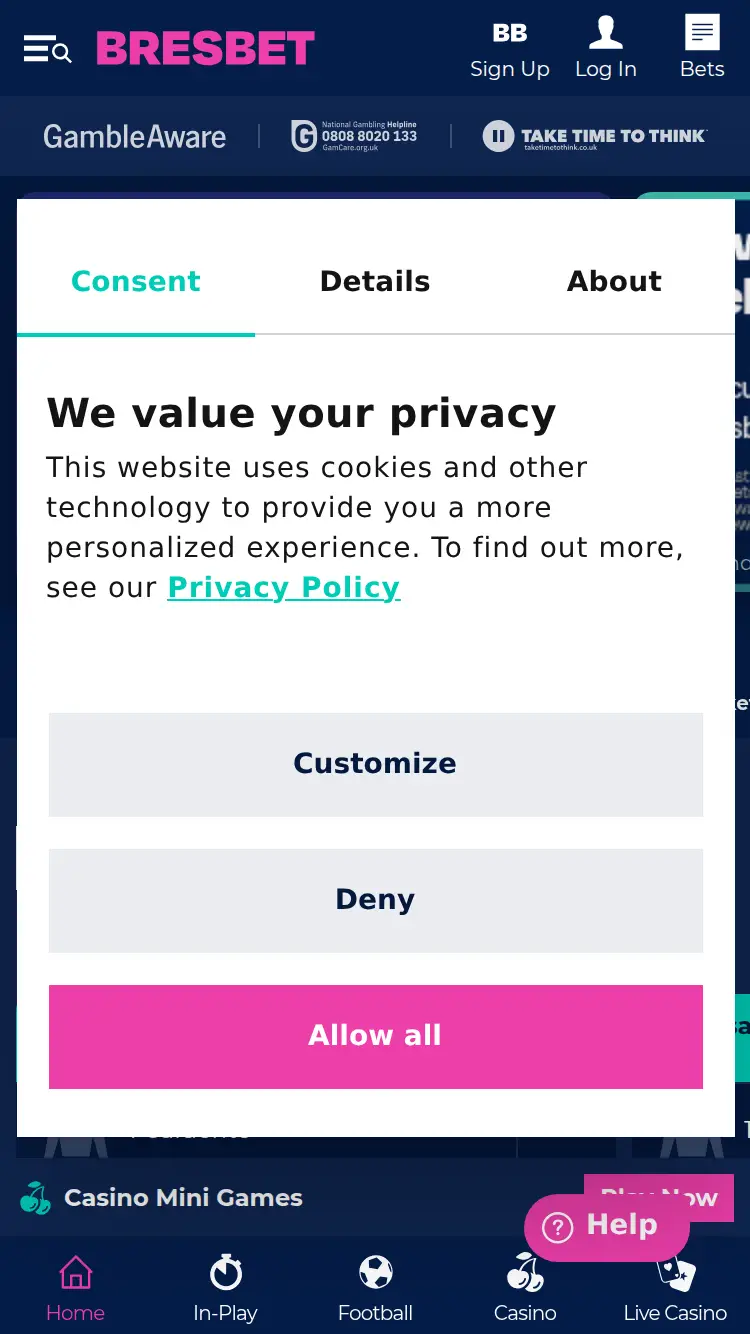Viewport: 750px width, 1334px height.
Task: Open the hamburger menu with search icon
Action: (47, 47)
